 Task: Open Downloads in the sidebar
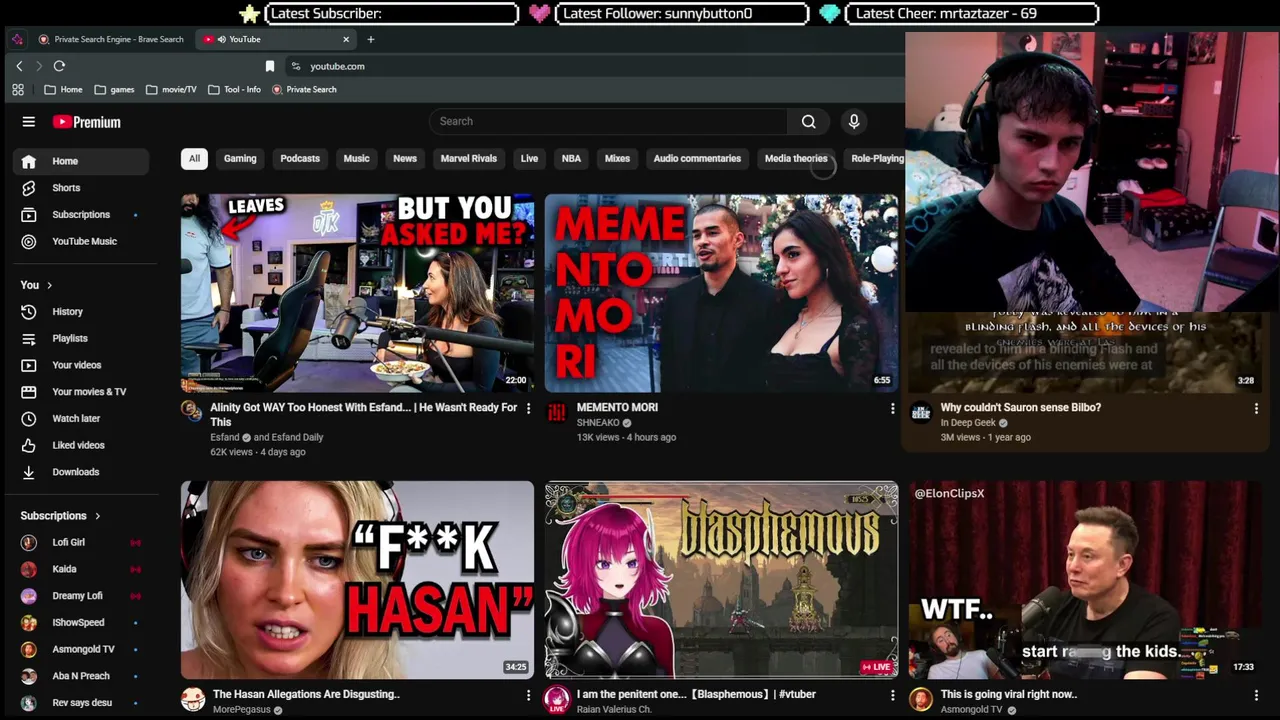(80, 472)
